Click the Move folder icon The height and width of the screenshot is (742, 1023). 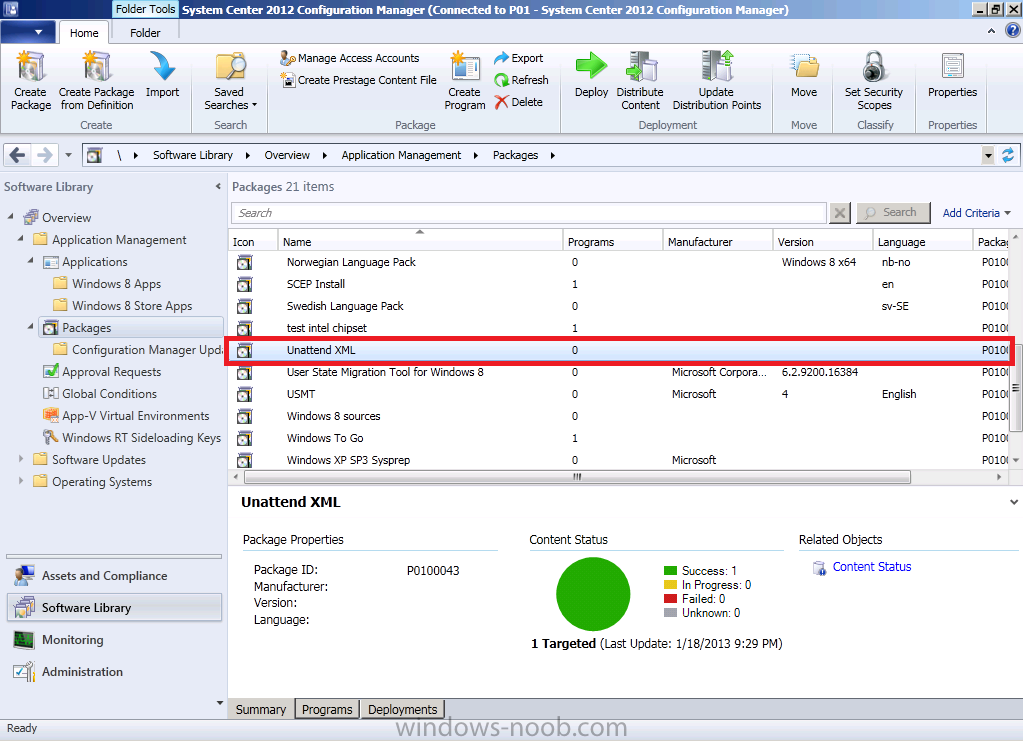click(x=804, y=67)
